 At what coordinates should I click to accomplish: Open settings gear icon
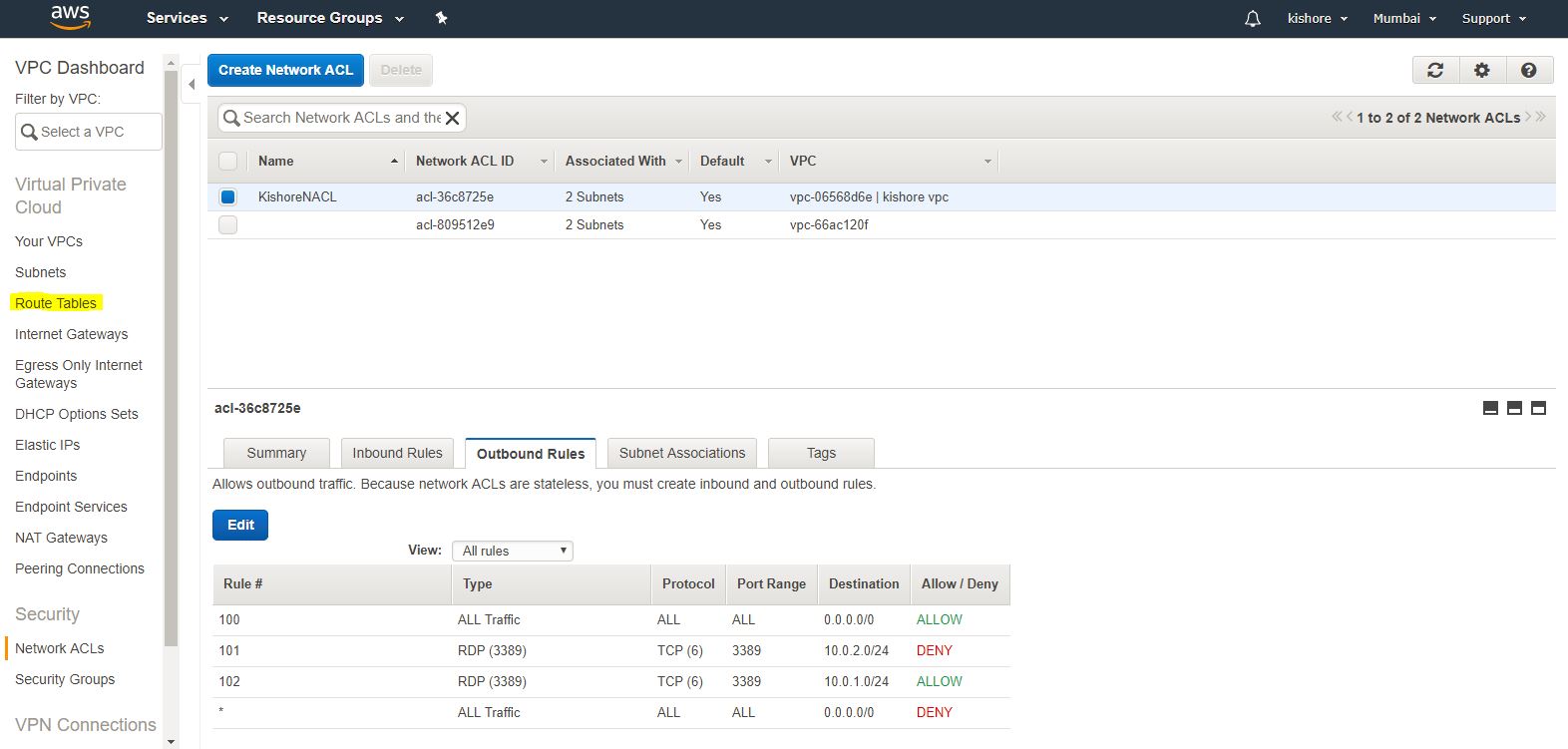(1482, 70)
